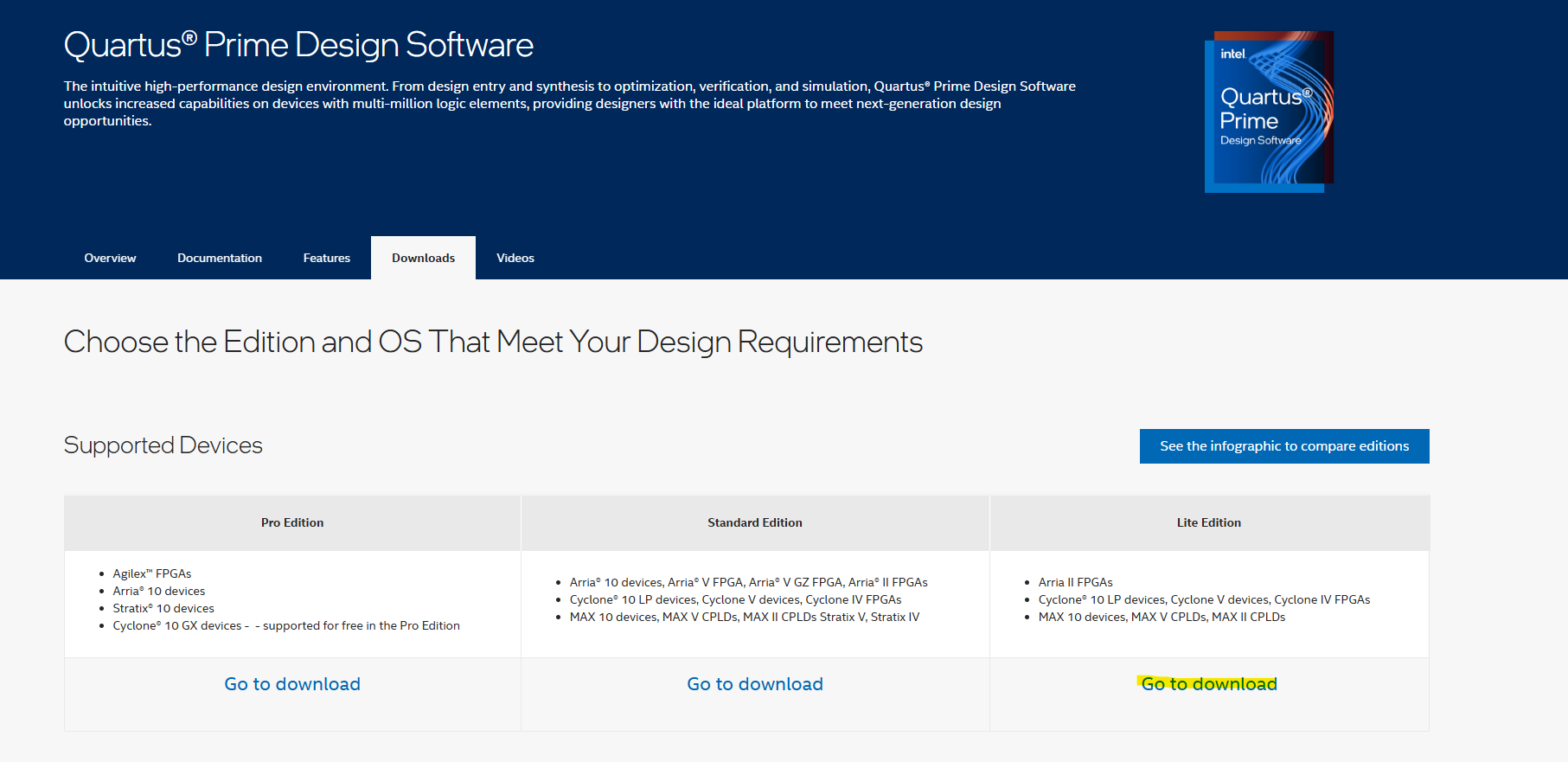This screenshot has width=1568, height=762.
Task: Click Cyclone 10 GX devices list item
Action: pos(286,625)
